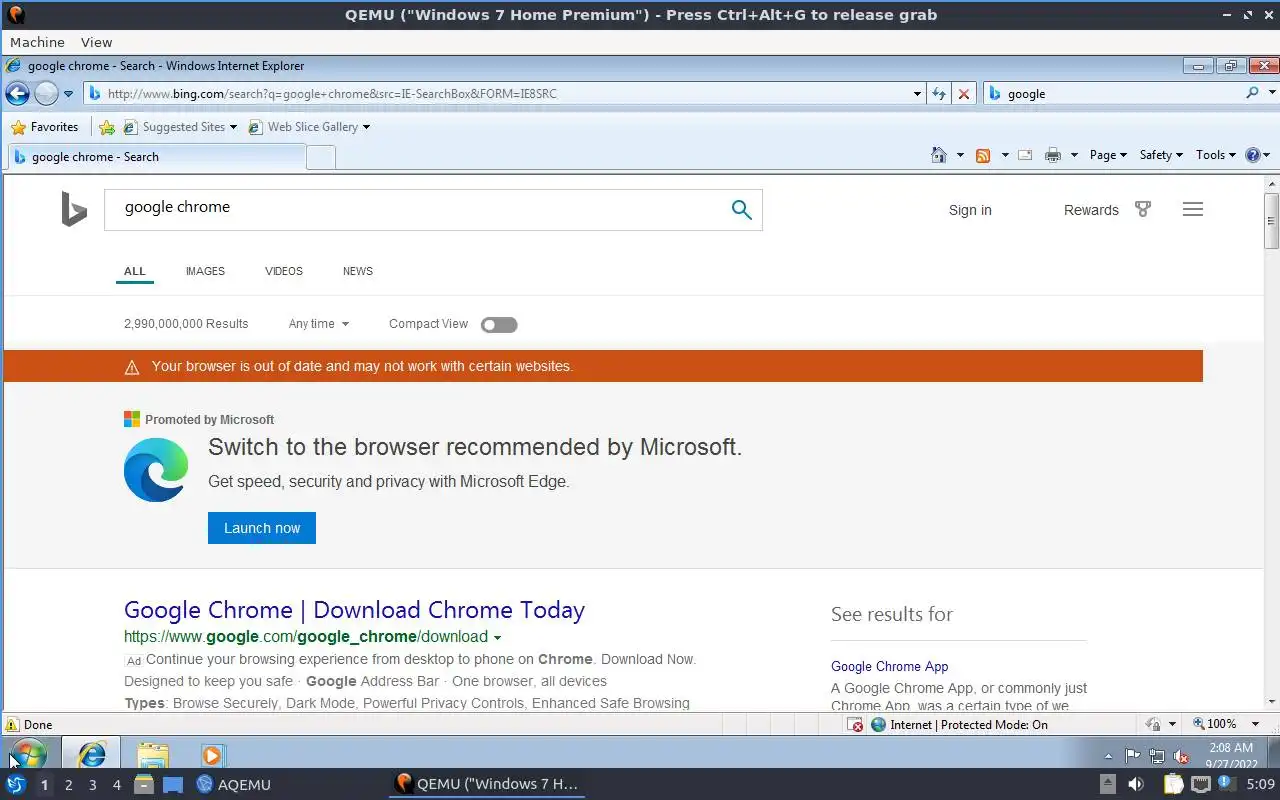Open the Favorites star button
Screen dimensions: 1280x800
[44, 127]
